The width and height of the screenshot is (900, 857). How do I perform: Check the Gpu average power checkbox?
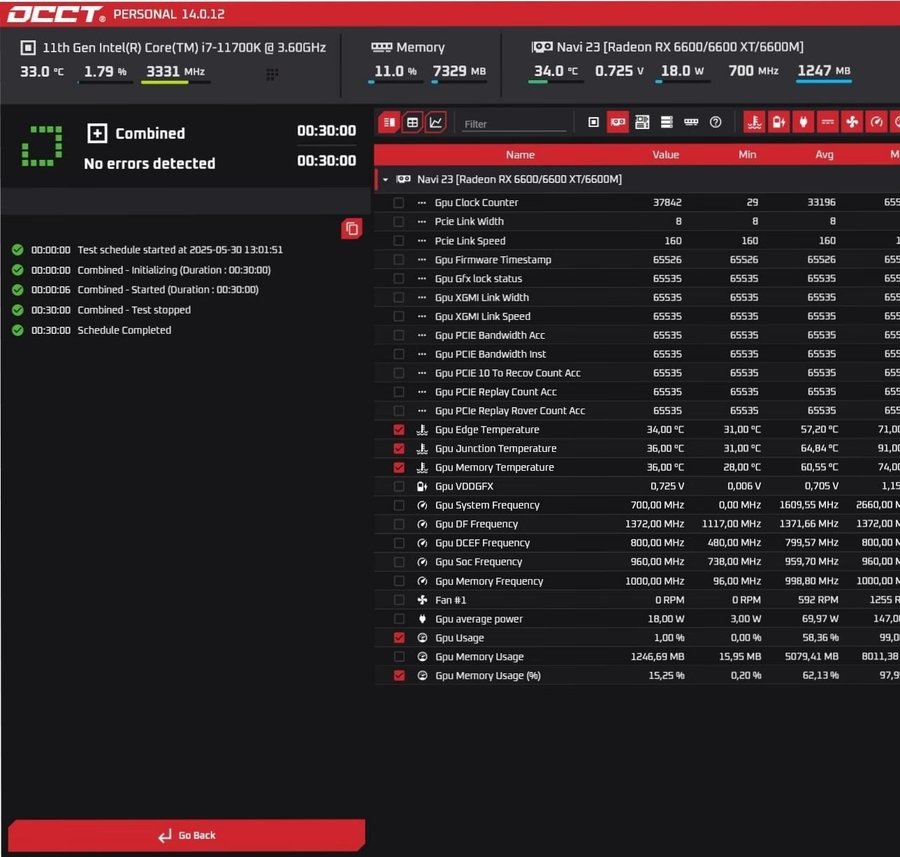399,619
